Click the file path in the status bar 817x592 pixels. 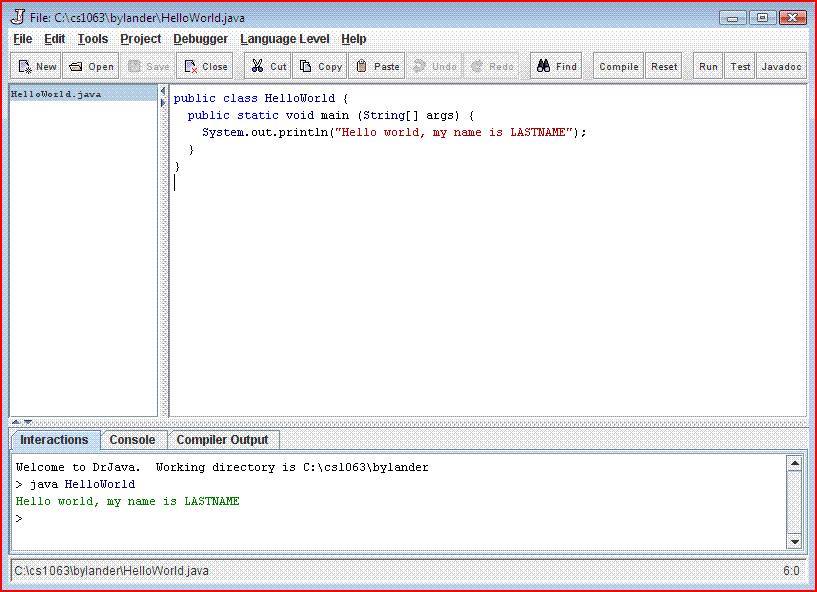tap(112, 571)
